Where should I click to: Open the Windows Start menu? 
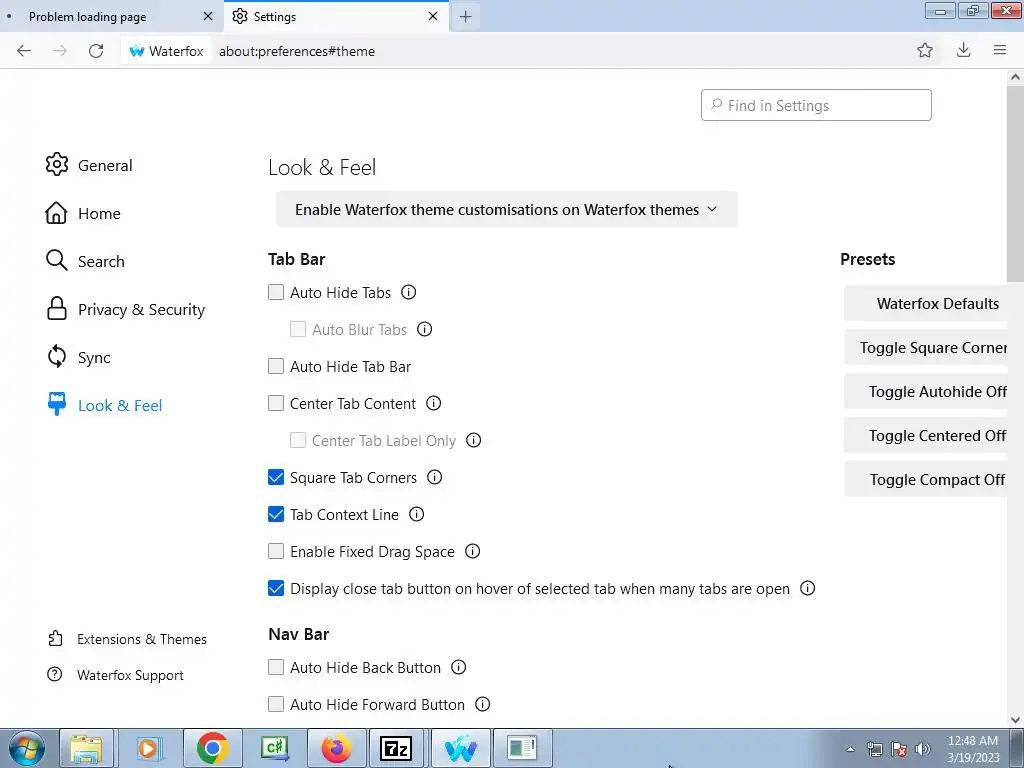tap(27, 748)
